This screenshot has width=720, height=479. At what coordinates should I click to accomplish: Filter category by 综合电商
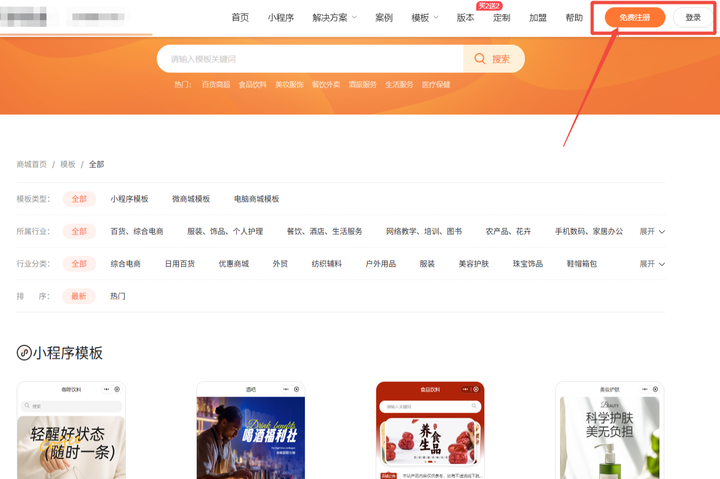click(125, 264)
